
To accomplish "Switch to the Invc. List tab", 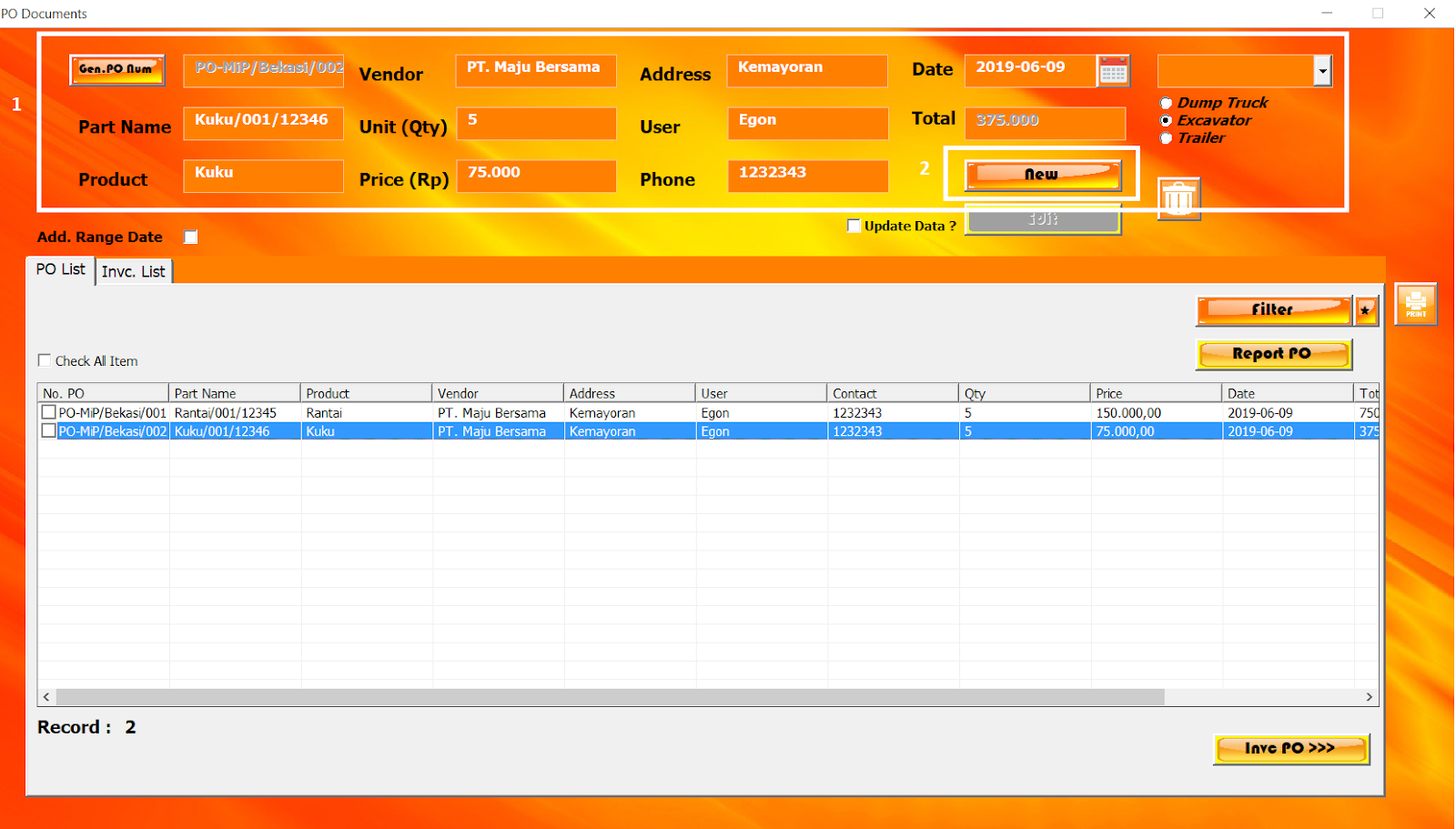I will point(133,270).
